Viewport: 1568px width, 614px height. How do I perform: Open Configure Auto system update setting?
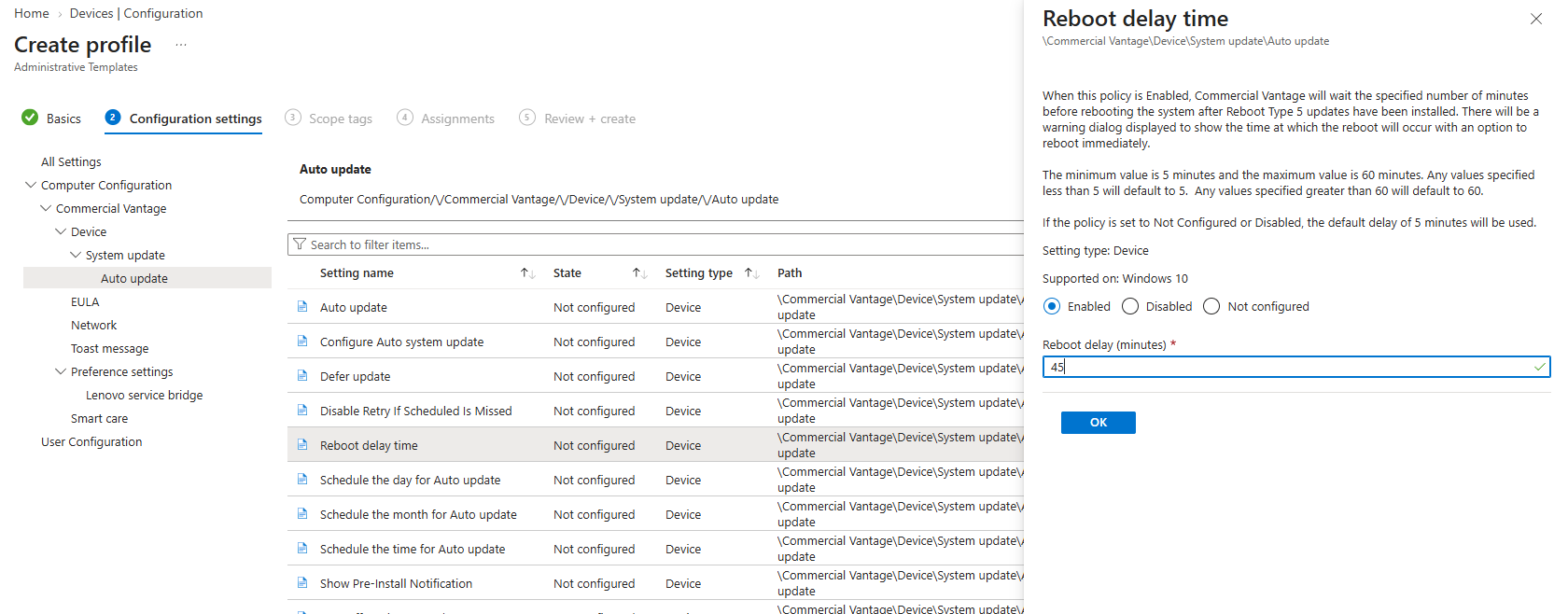point(402,342)
